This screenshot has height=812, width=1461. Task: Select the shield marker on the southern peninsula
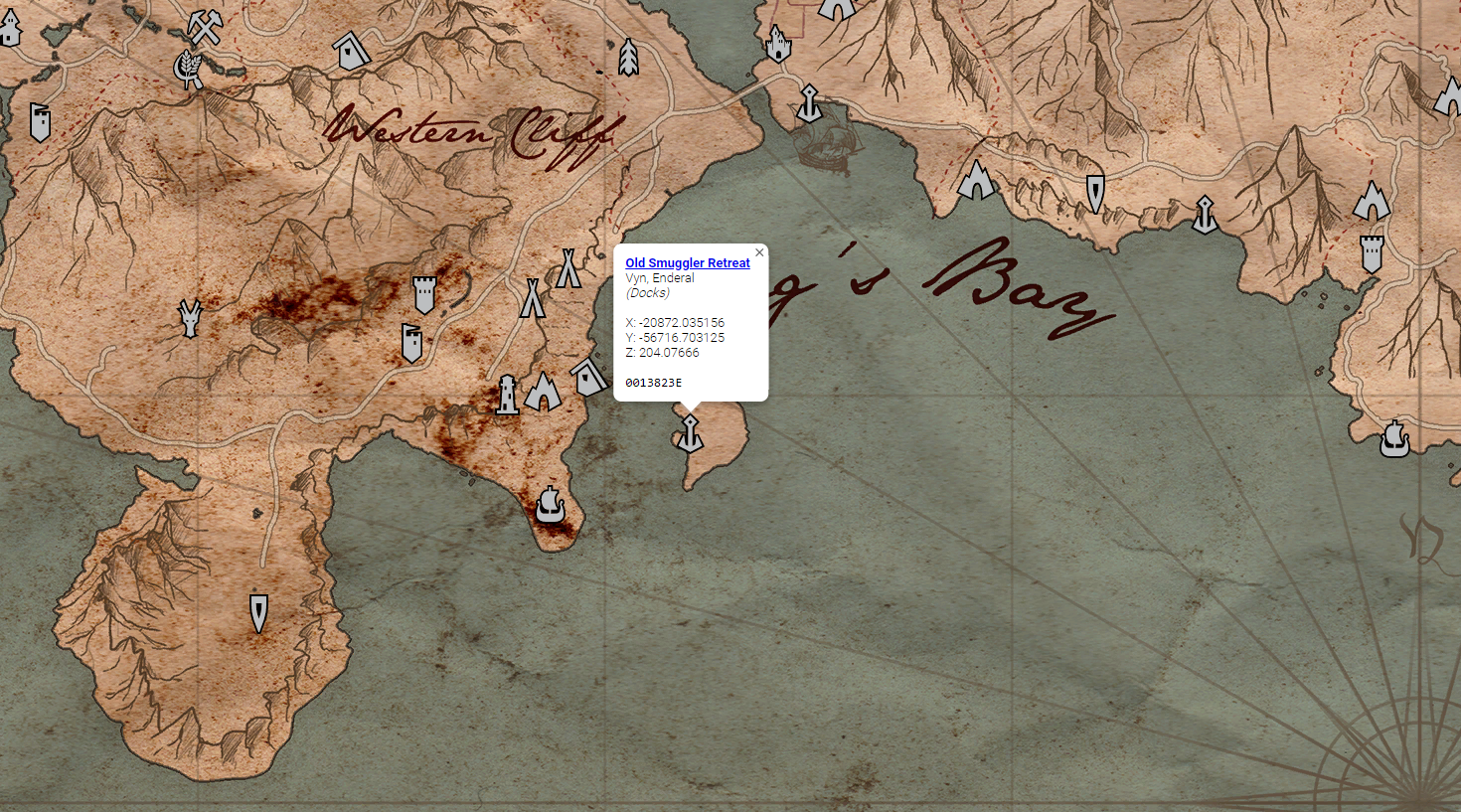point(258,613)
